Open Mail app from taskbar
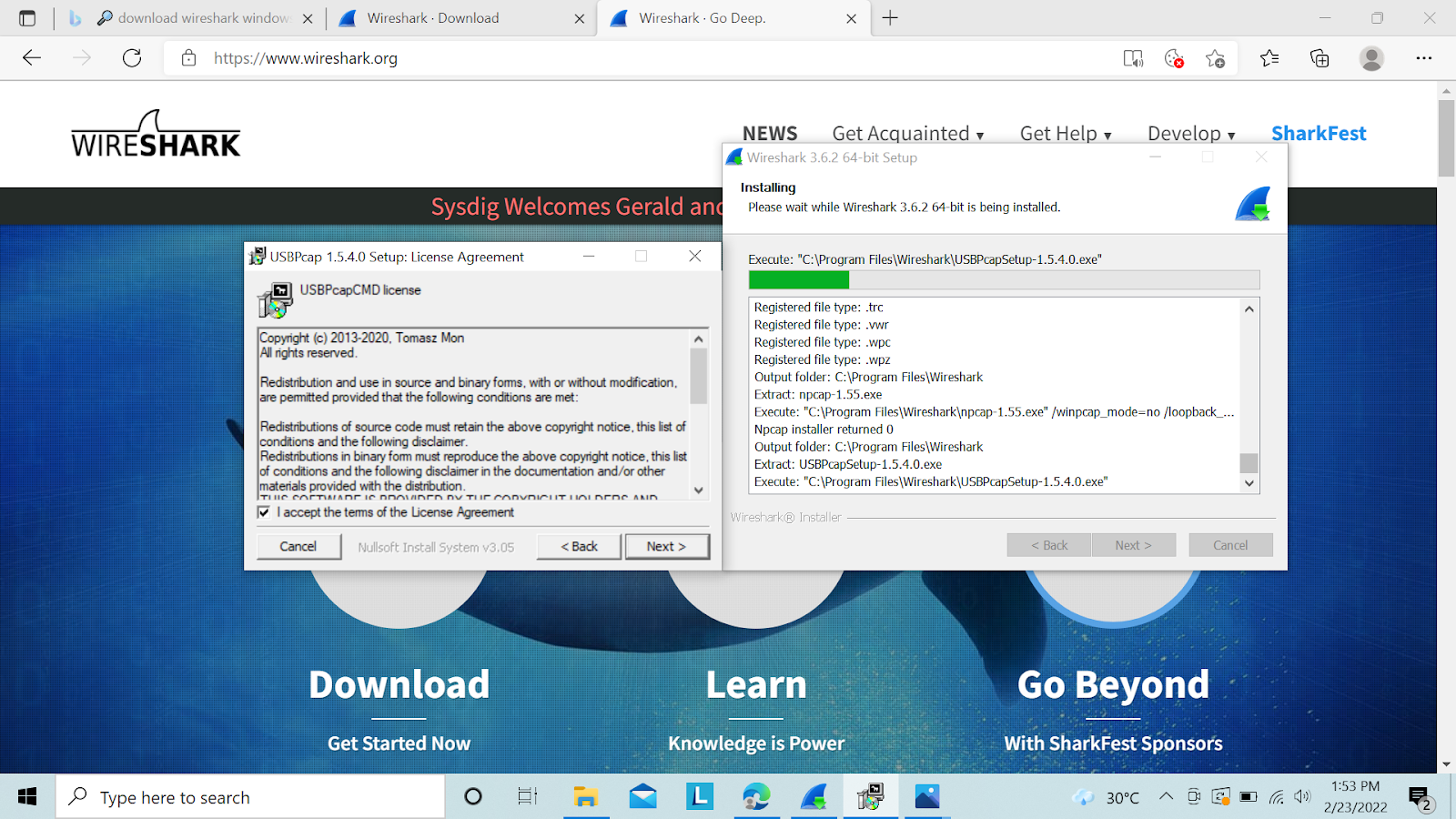 click(642, 797)
